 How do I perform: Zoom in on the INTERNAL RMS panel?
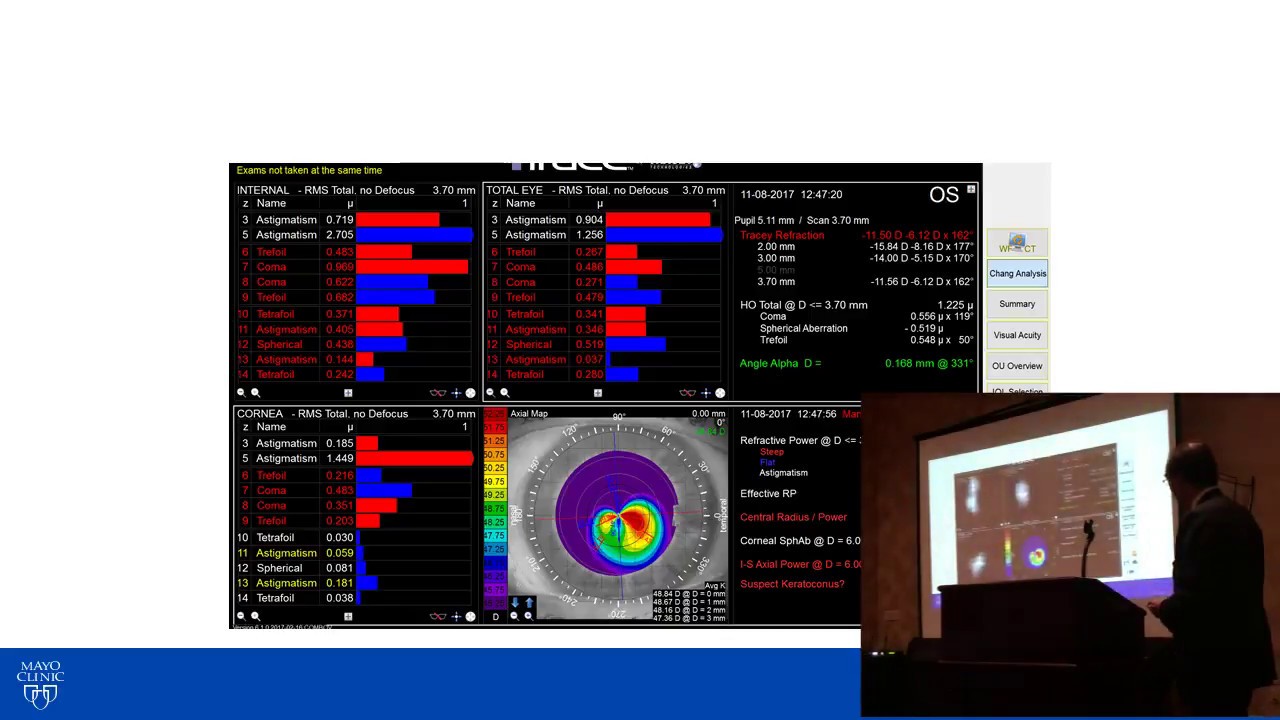pyautogui.click(x=256, y=393)
